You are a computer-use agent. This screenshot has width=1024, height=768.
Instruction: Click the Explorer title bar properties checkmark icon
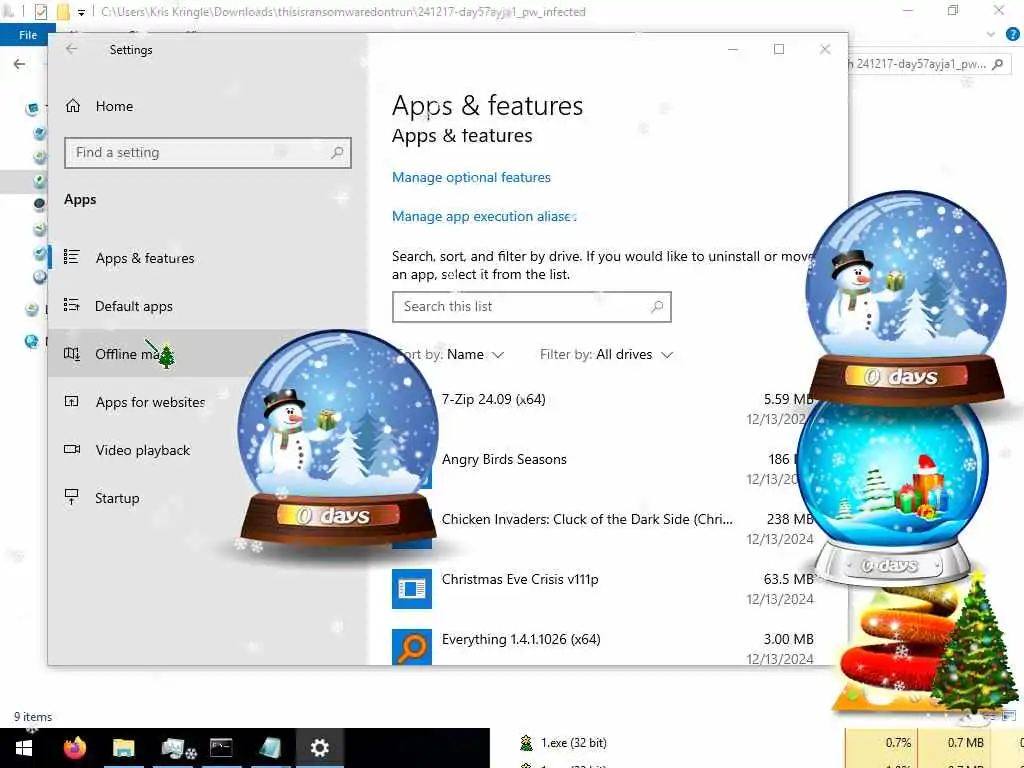[40, 12]
